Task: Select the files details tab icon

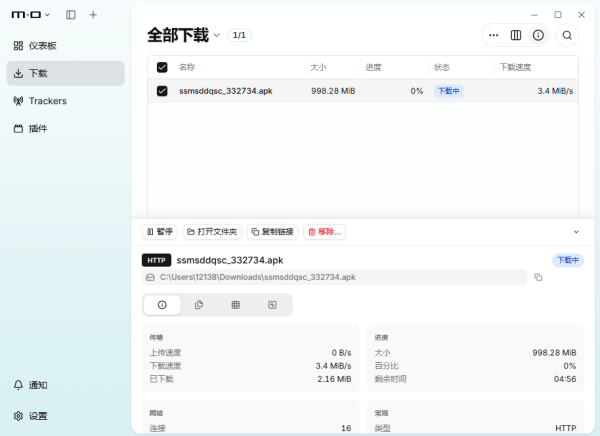Action: click(x=199, y=305)
